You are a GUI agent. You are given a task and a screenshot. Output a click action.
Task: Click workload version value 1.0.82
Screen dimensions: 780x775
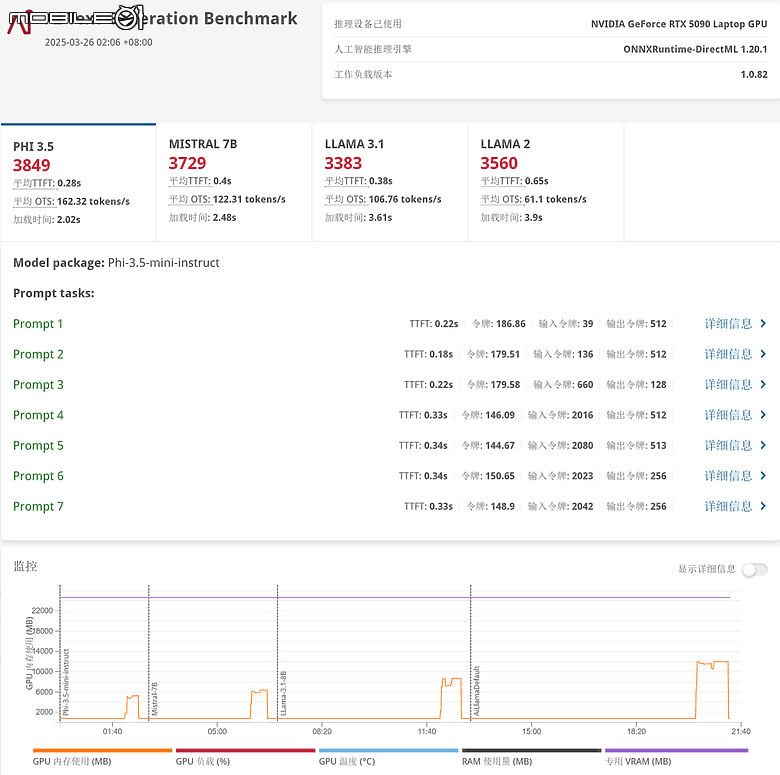(x=754, y=75)
